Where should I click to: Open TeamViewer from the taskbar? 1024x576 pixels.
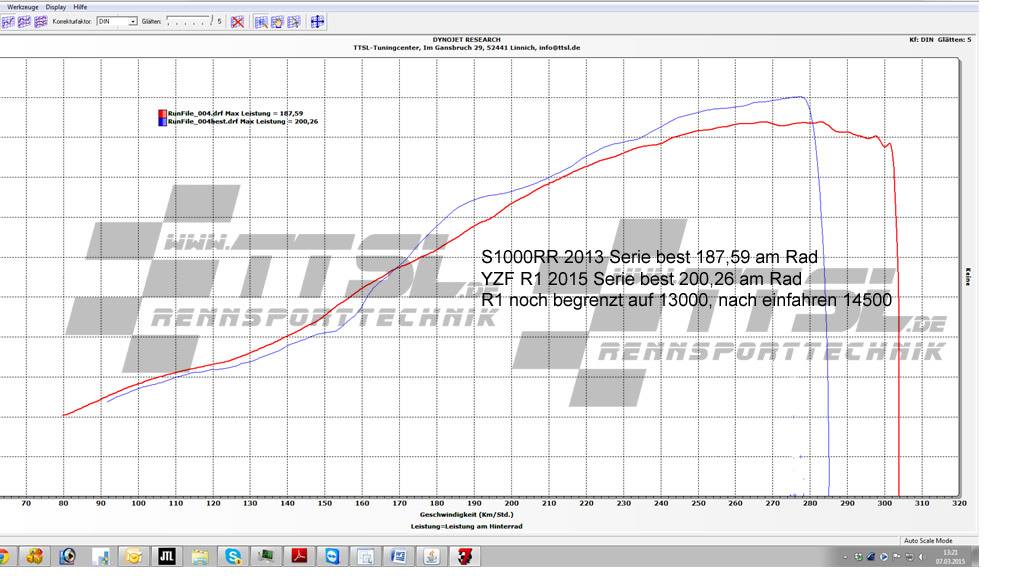pos(332,556)
